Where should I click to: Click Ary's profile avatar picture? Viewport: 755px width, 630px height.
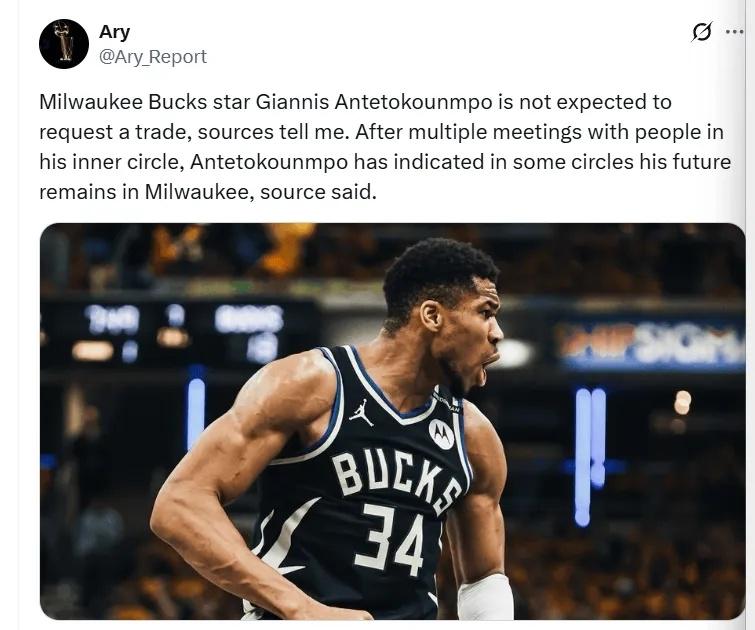point(64,44)
